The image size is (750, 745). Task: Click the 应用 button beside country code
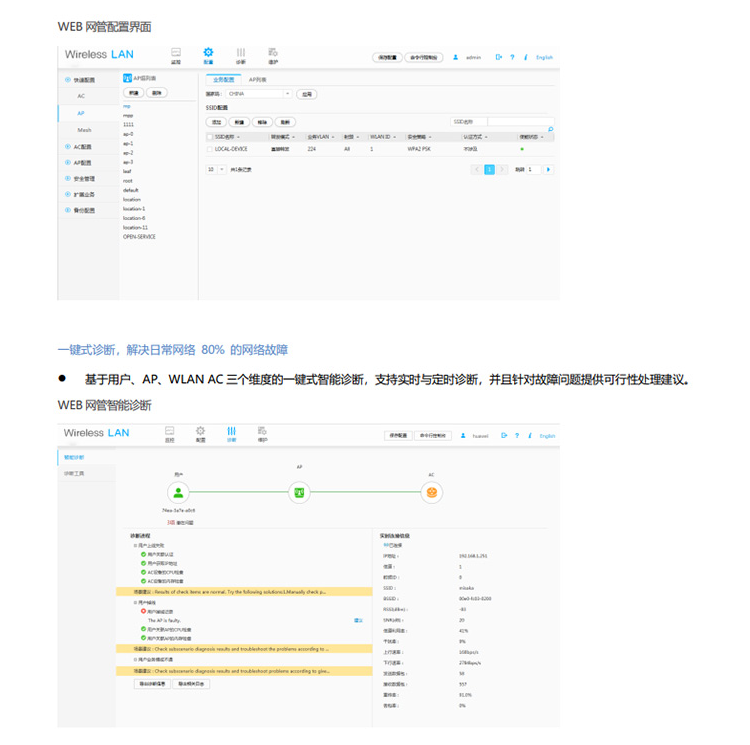(x=307, y=93)
